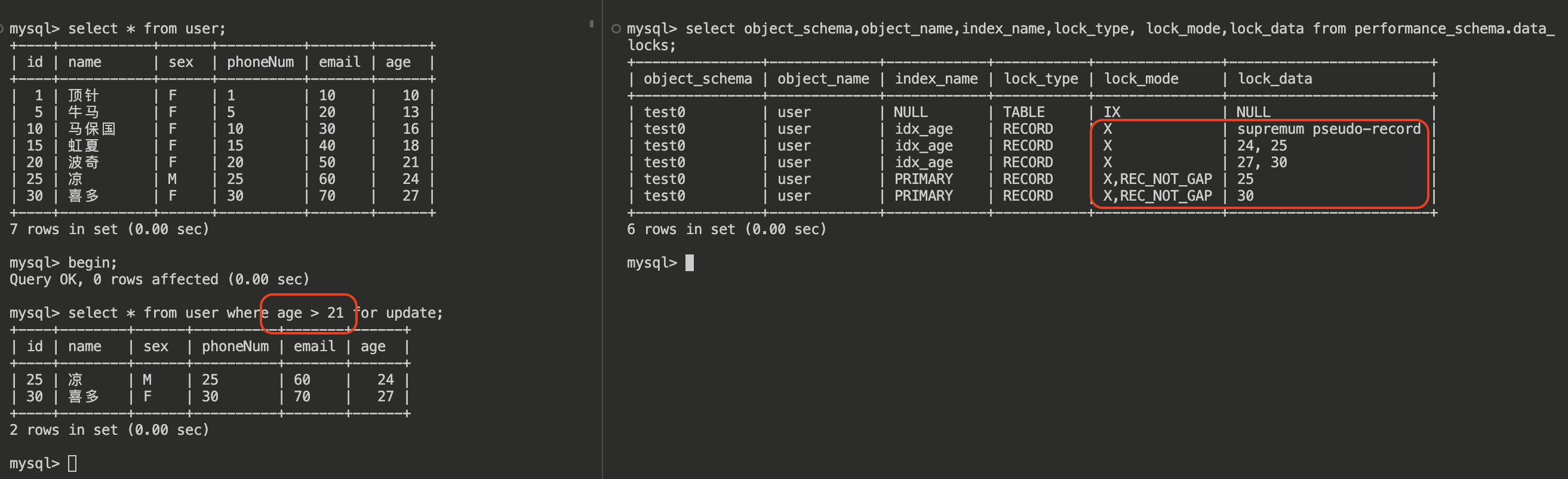Screen dimensions: 1568x479
Task: Click the 'index_name' column header
Action: (936, 79)
